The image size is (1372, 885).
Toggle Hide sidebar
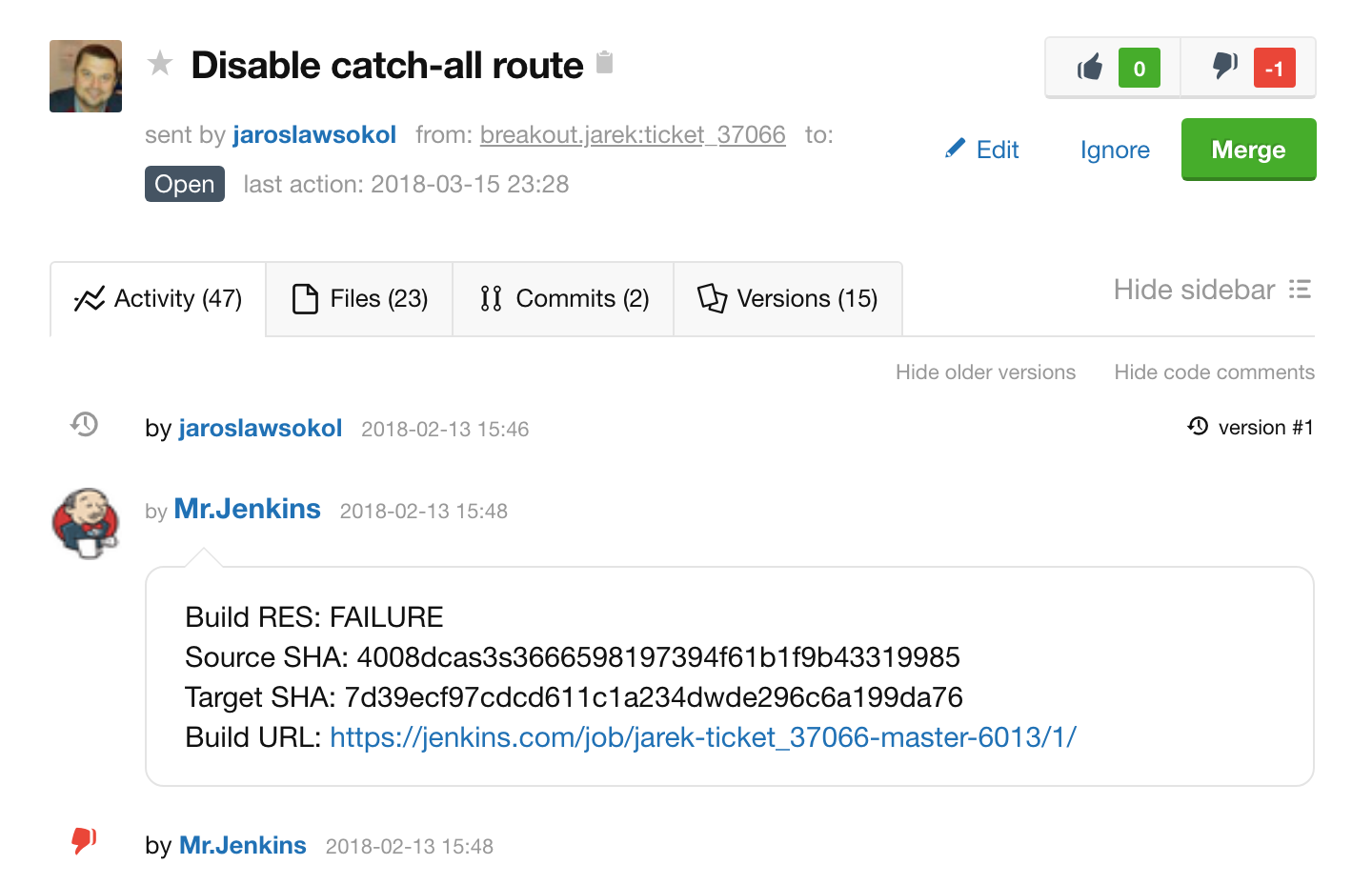1194,290
